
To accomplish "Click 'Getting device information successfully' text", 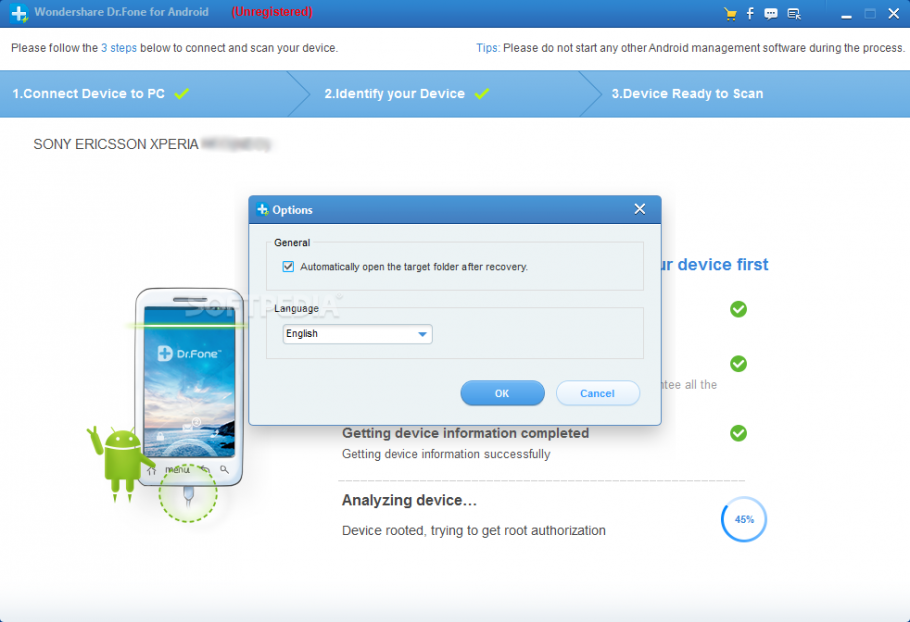I will point(446,454).
